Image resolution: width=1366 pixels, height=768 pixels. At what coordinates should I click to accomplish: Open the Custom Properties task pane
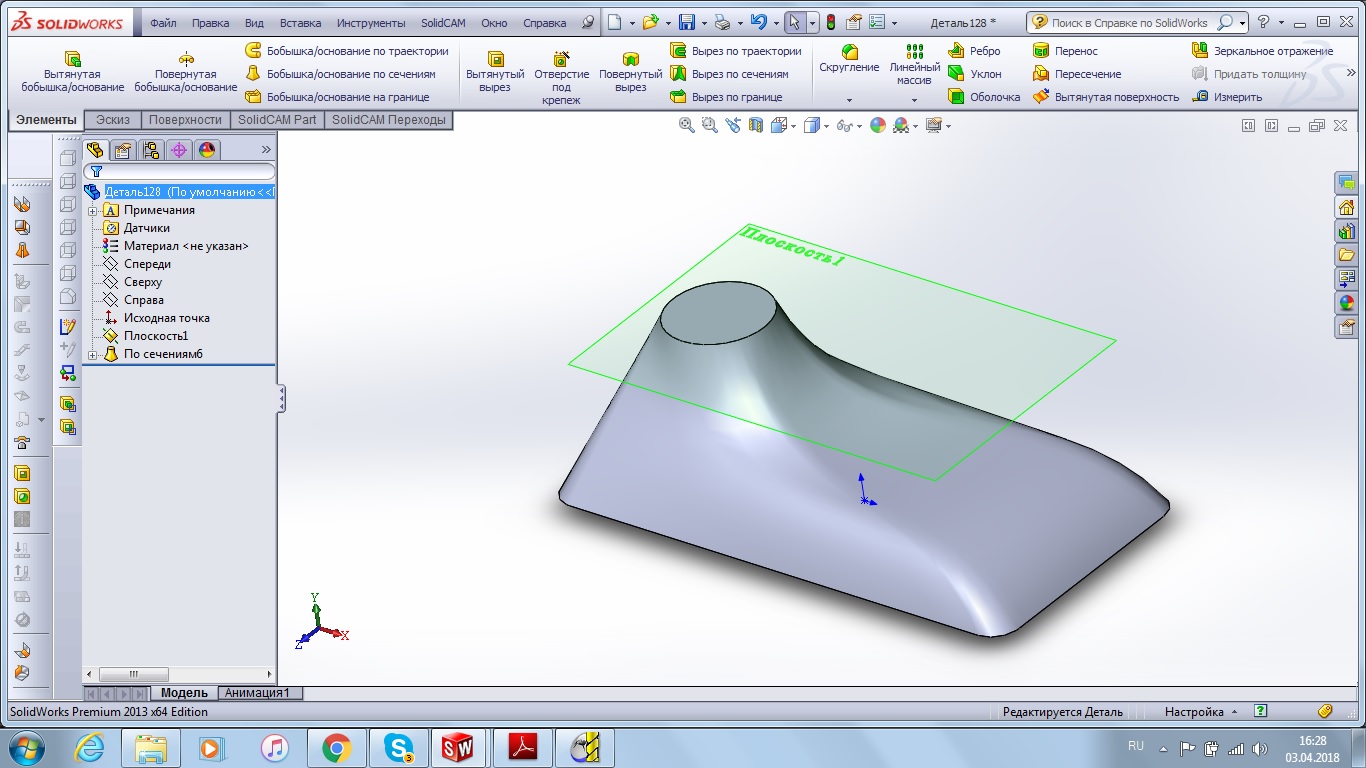1347,327
